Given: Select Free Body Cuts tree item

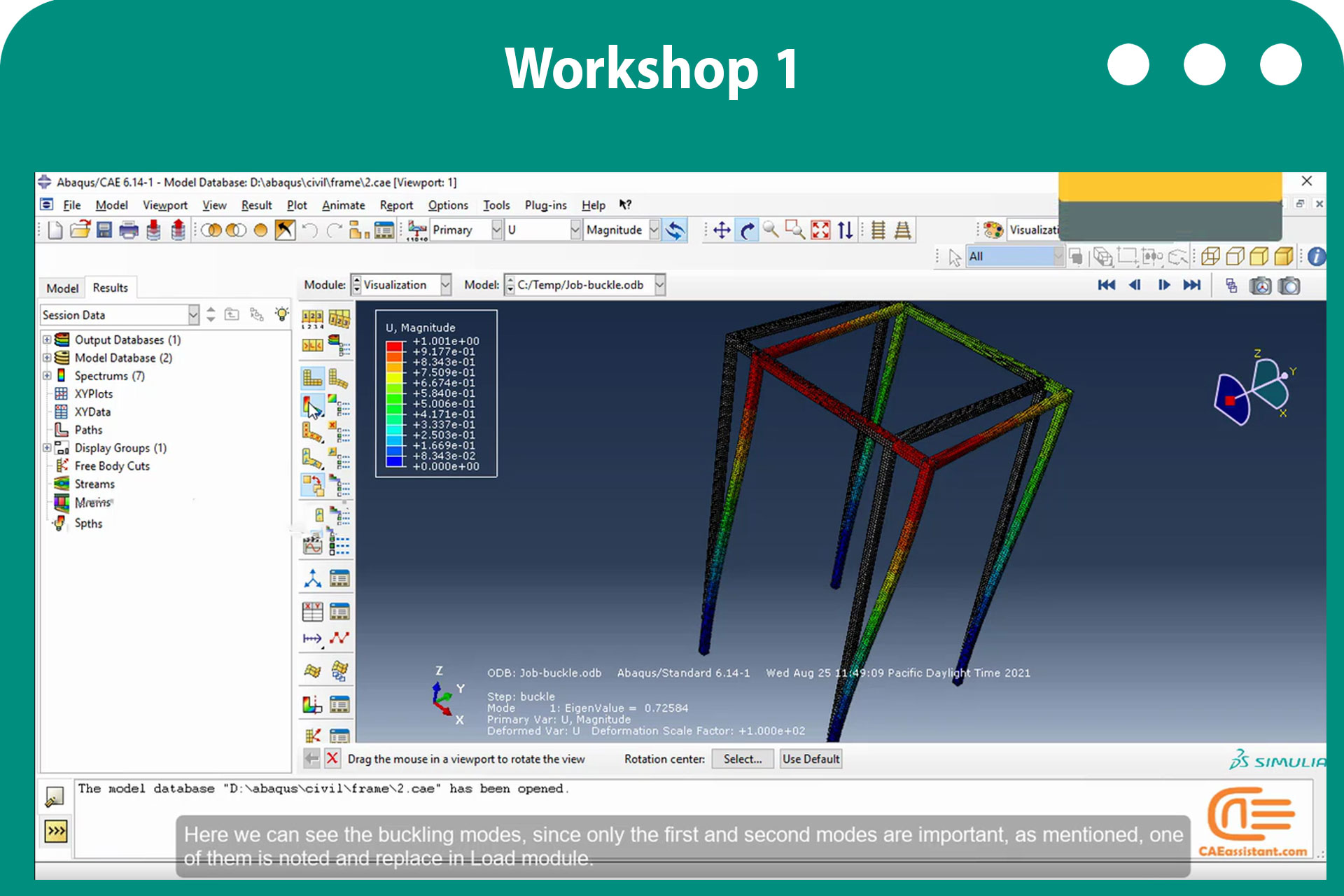Looking at the screenshot, I should point(112,466).
